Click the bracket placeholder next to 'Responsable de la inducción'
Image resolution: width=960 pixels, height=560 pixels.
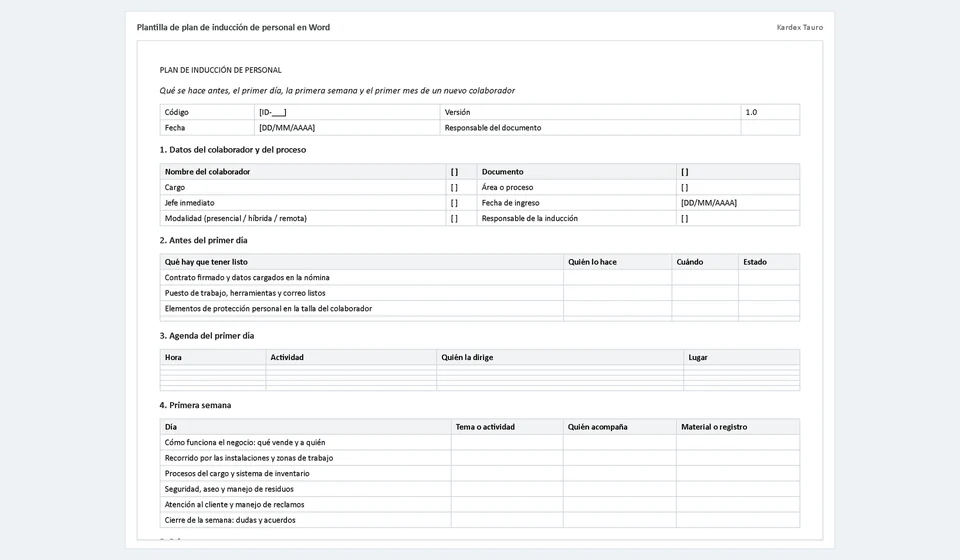click(684, 218)
